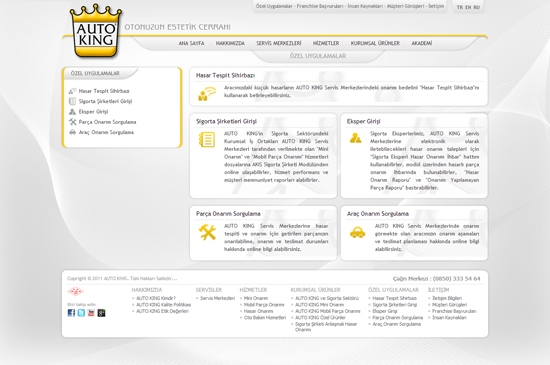This screenshot has height=365, width=550.
Task: Open footer link Oto Bakım Hizmetleri
Action: tap(265, 318)
